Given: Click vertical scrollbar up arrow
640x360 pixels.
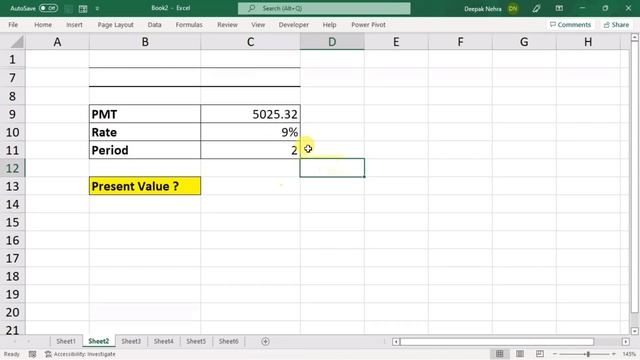Looking at the screenshot, I should point(634,38).
